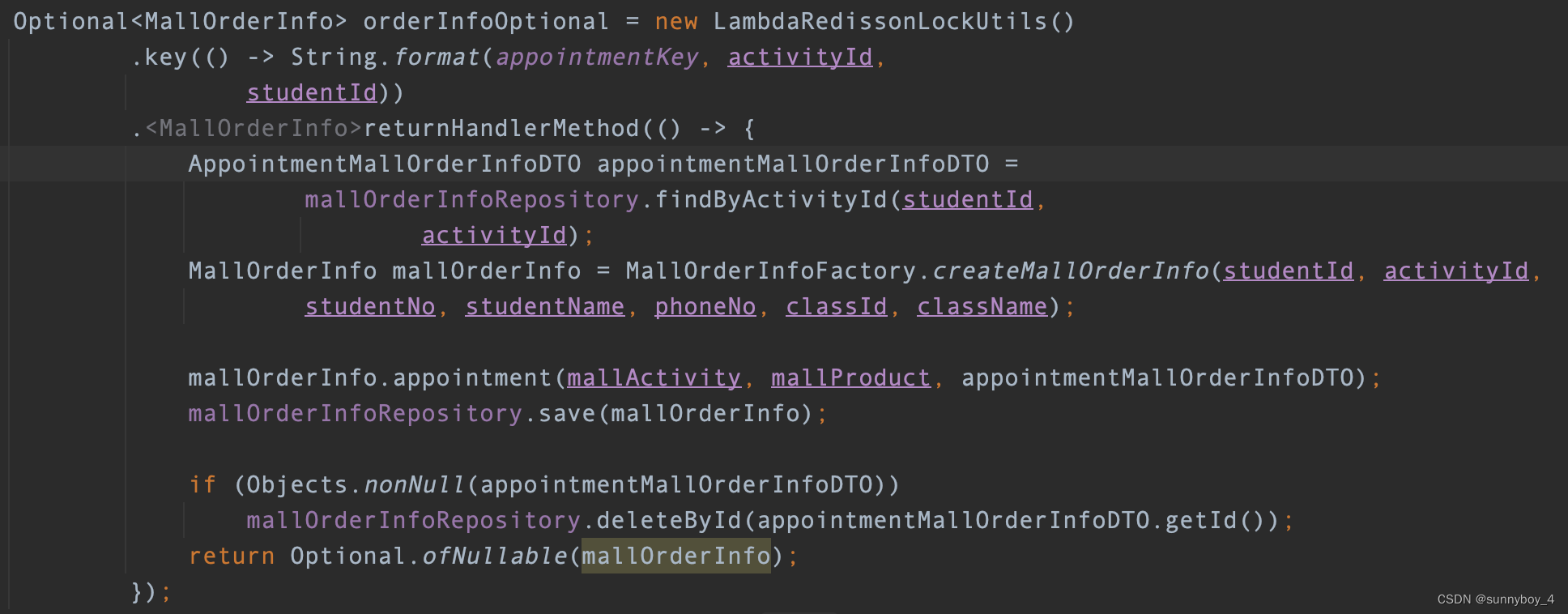This screenshot has width=1568, height=614.
Task: Click the createMallOrderInfo factory method
Action: pyautogui.click(x=1071, y=271)
